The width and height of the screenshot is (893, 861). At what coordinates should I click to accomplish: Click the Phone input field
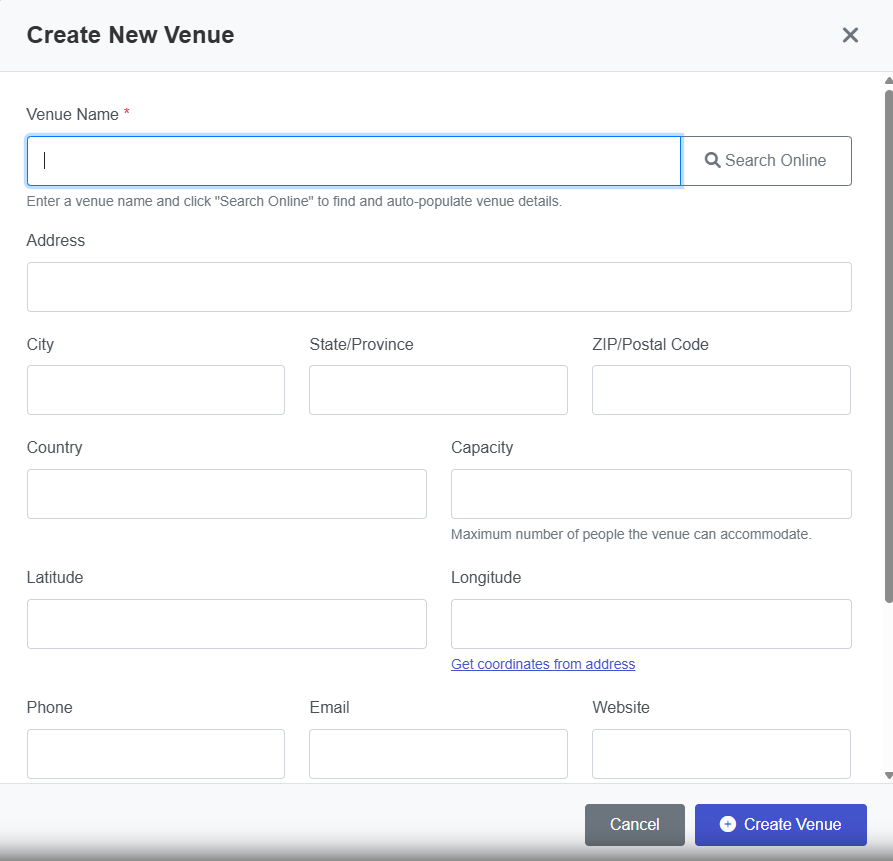click(x=155, y=753)
